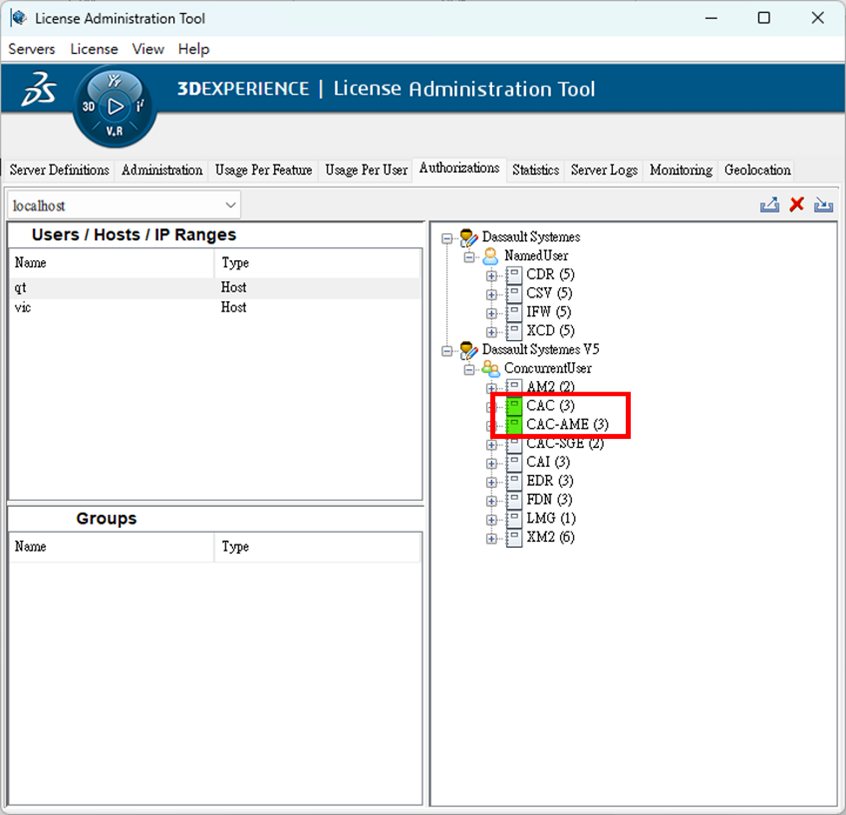Viewport: 846px width, 815px height.
Task: Click the first Dassault Systemes editor icon
Action: 468,238
